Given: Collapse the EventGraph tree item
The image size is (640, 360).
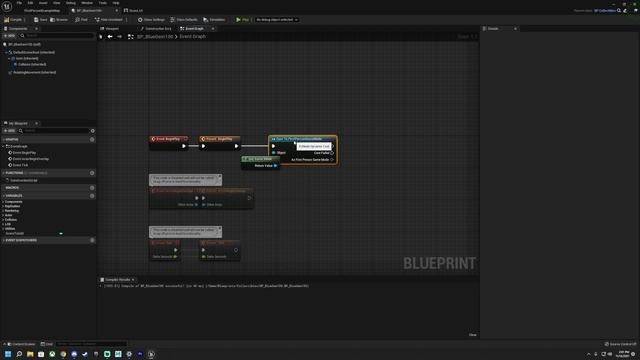Looking at the screenshot, I should tap(4, 146).
